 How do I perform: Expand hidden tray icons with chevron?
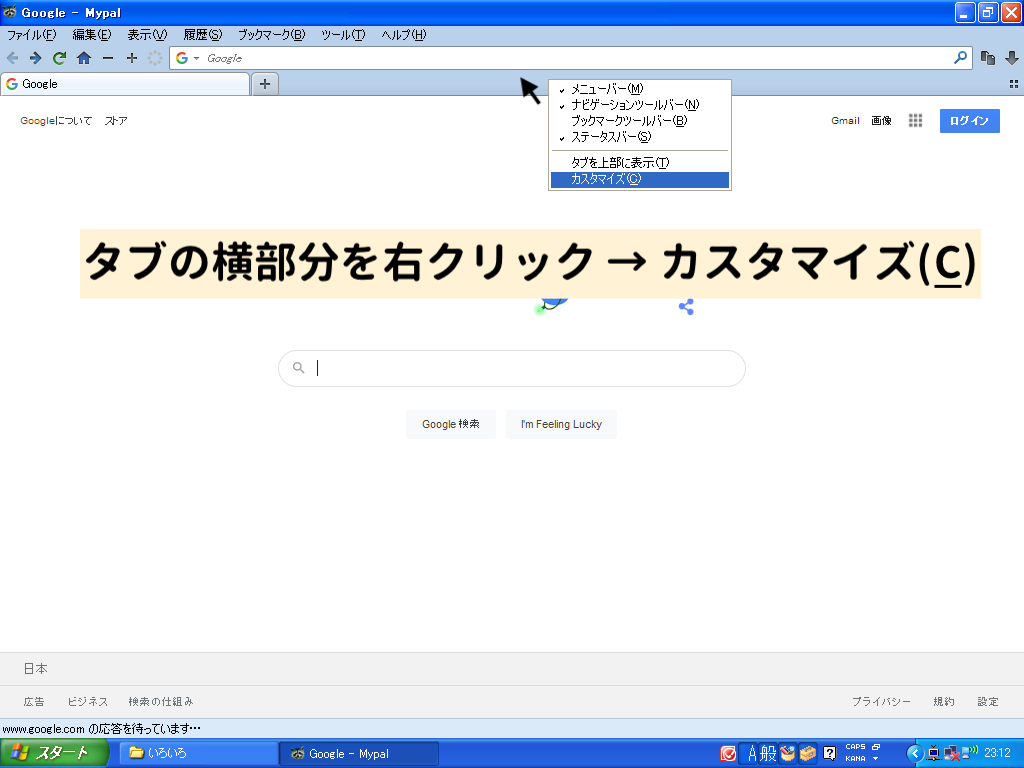[915, 754]
